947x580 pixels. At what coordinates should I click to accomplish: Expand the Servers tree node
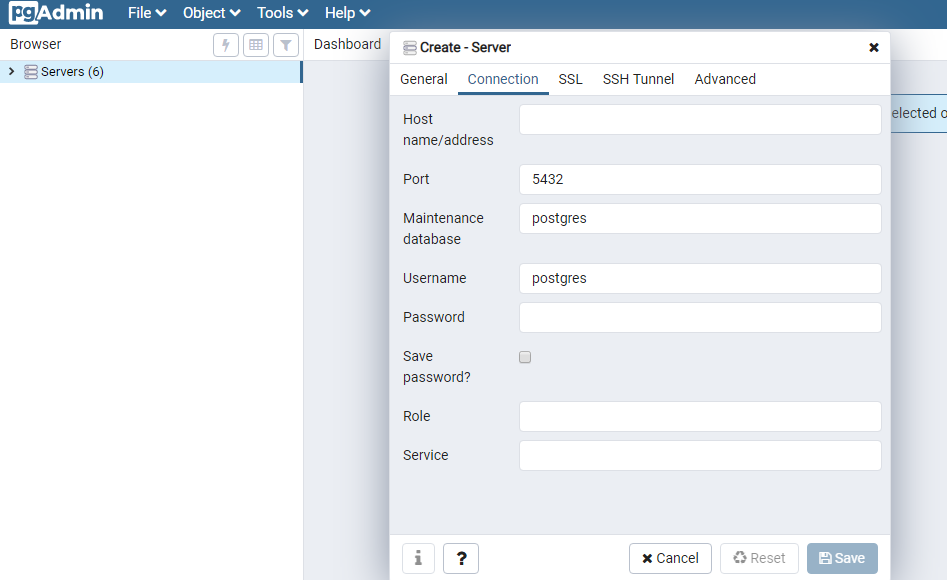pos(10,71)
